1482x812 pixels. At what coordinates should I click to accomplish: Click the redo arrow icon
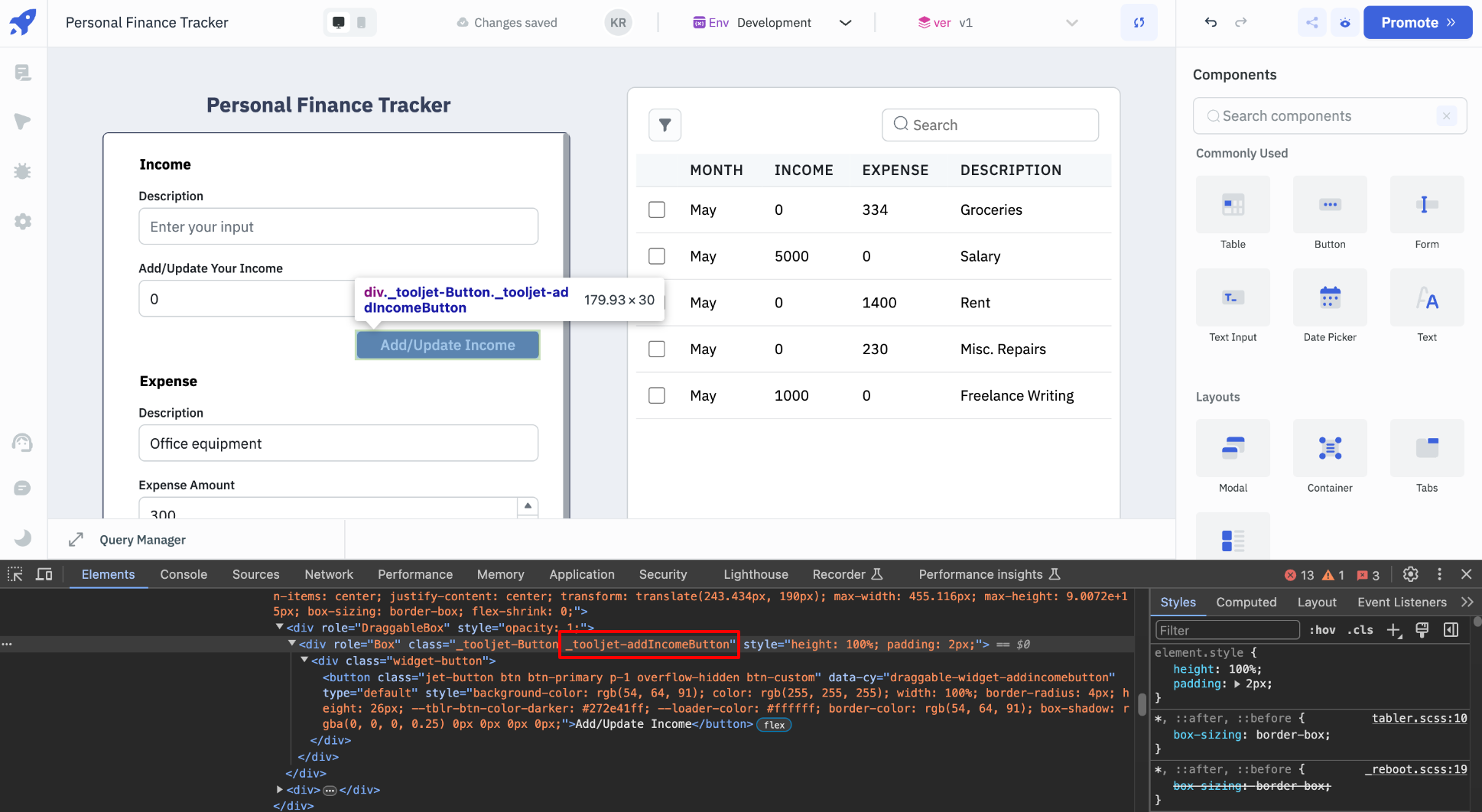point(1240,22)
